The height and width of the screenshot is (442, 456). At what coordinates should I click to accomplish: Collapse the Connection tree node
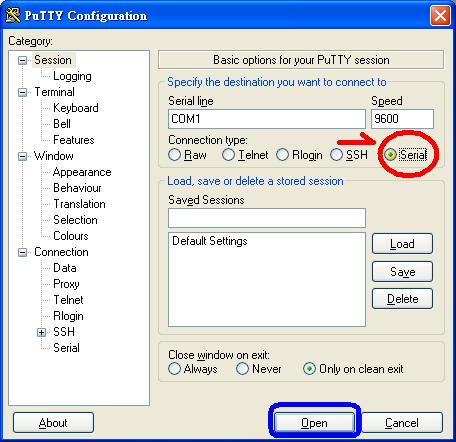(22, 252)
